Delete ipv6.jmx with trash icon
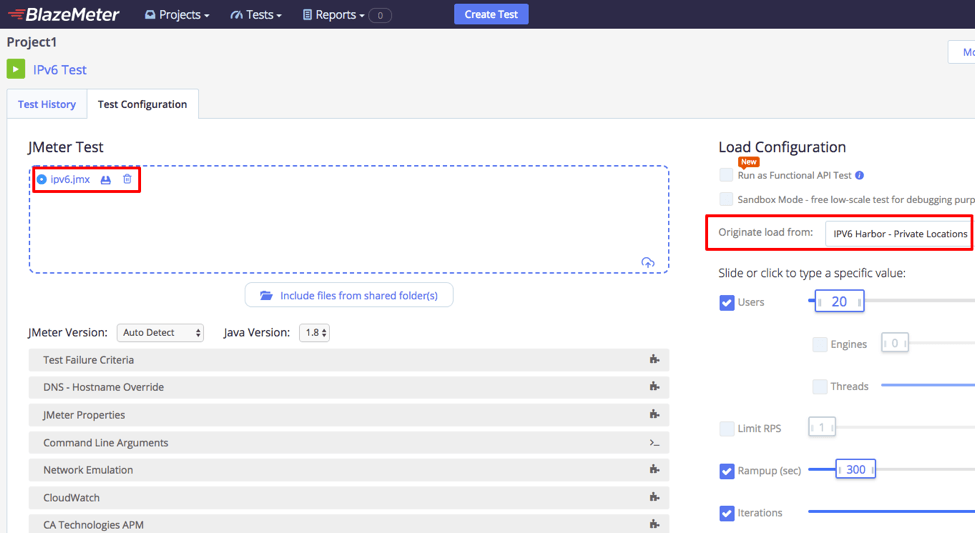975x533 pixels. 127,179
